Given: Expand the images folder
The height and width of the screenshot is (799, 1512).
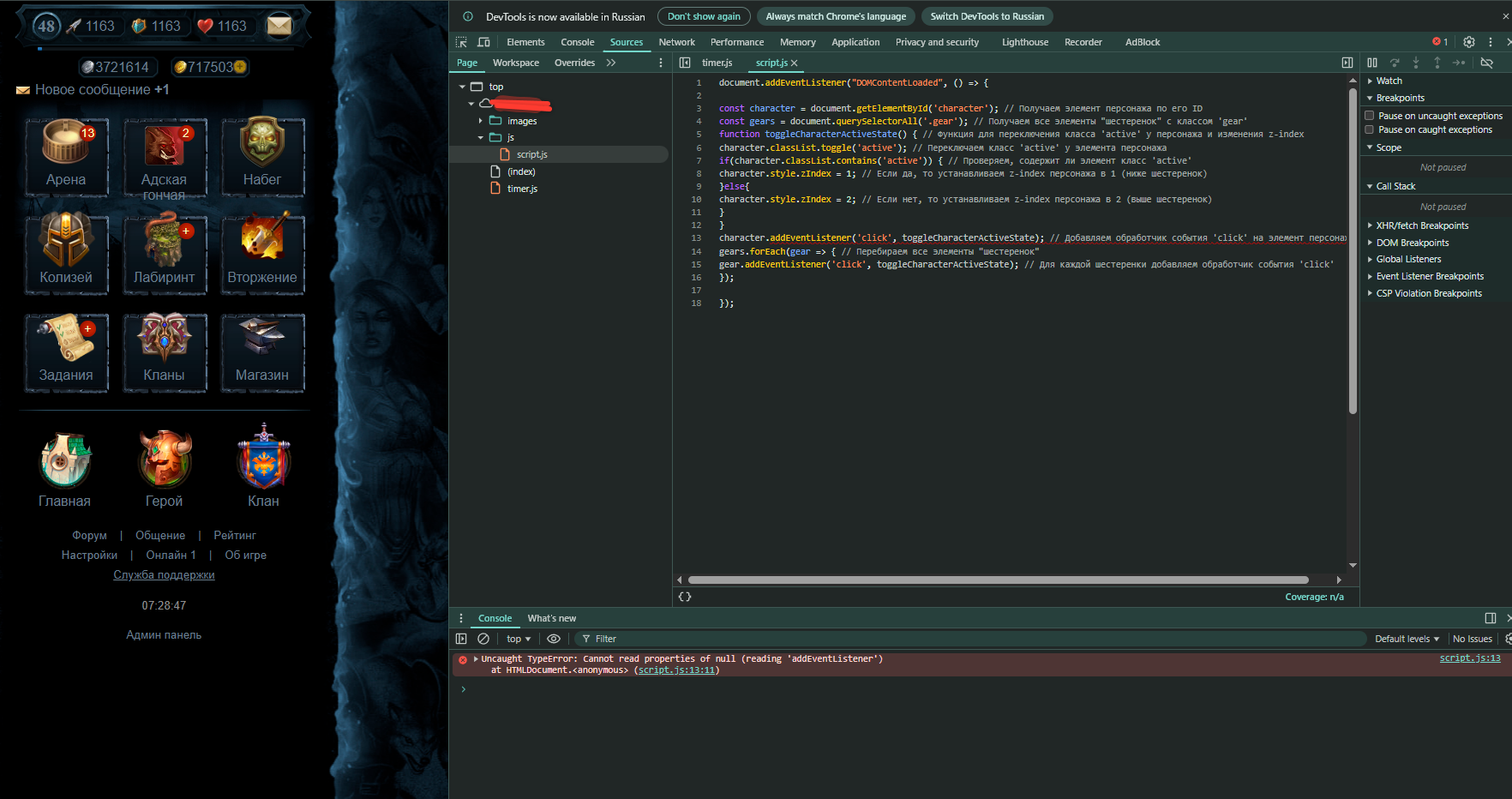Looking at the screenshot, I should 481,121.
